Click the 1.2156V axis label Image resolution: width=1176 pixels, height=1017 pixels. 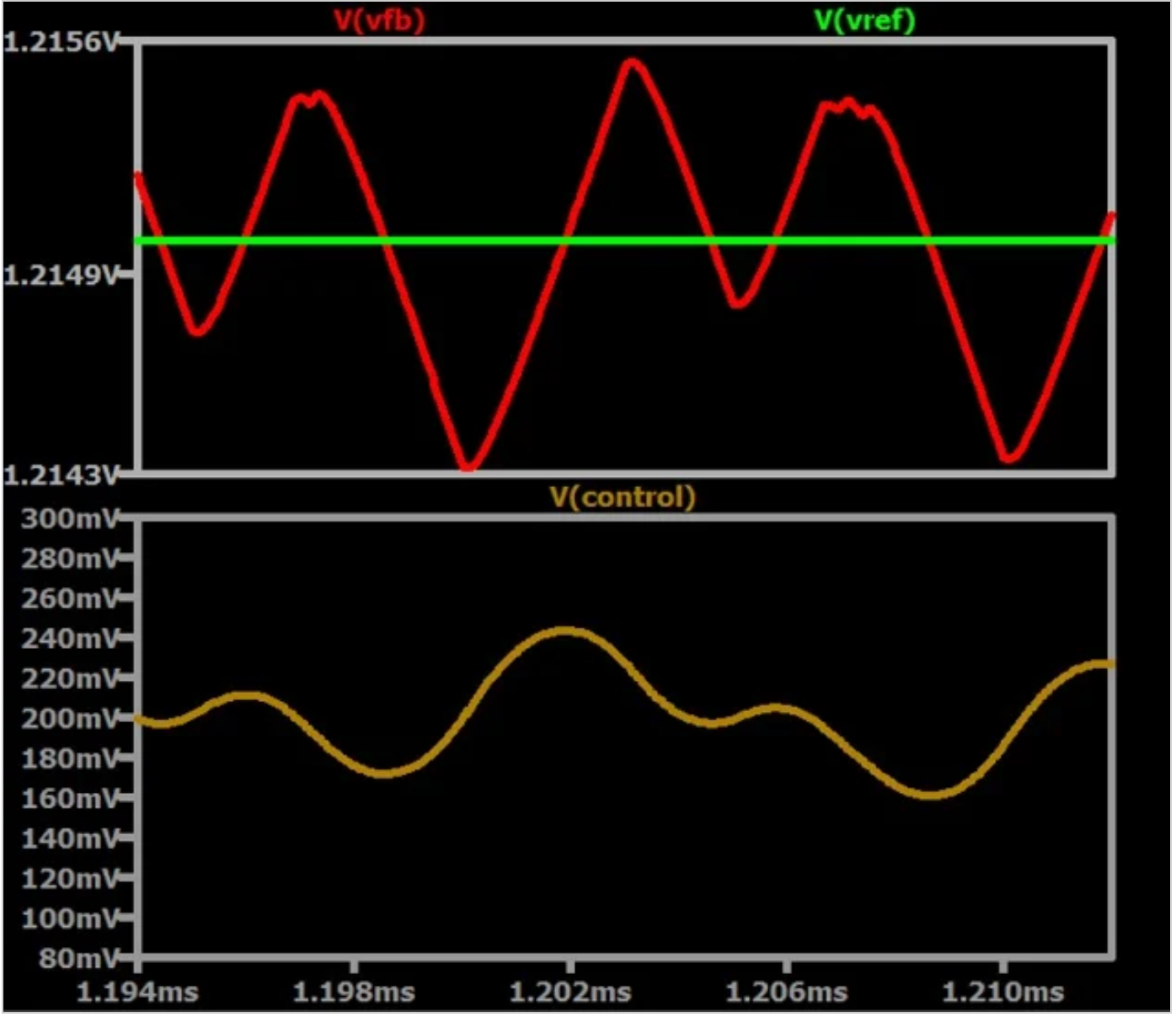(x=61, y=41)
